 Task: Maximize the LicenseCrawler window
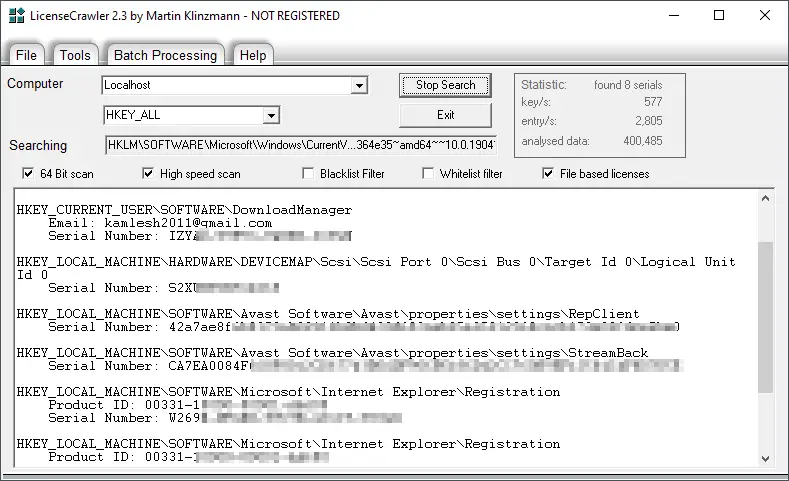719,16
